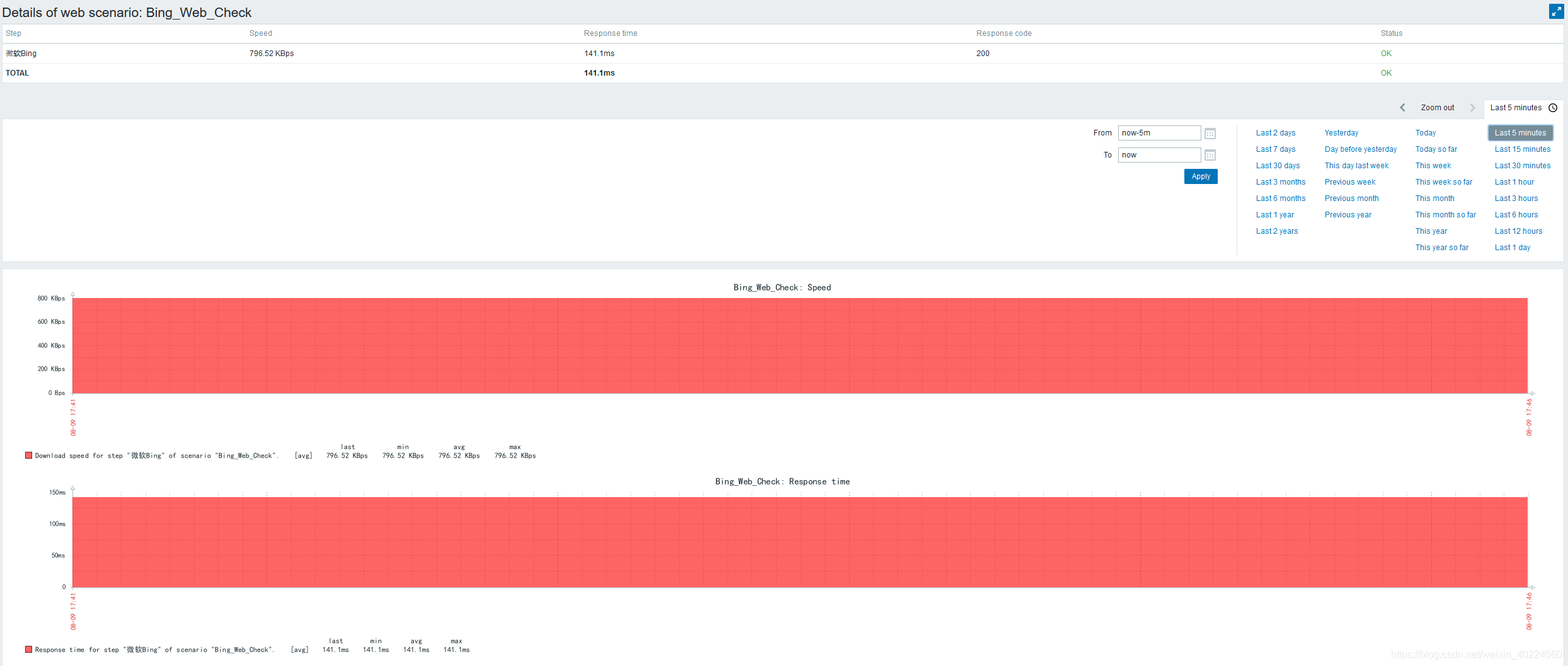Select Last 30 minutes range
The image size is (1568, 666).
1523,166
